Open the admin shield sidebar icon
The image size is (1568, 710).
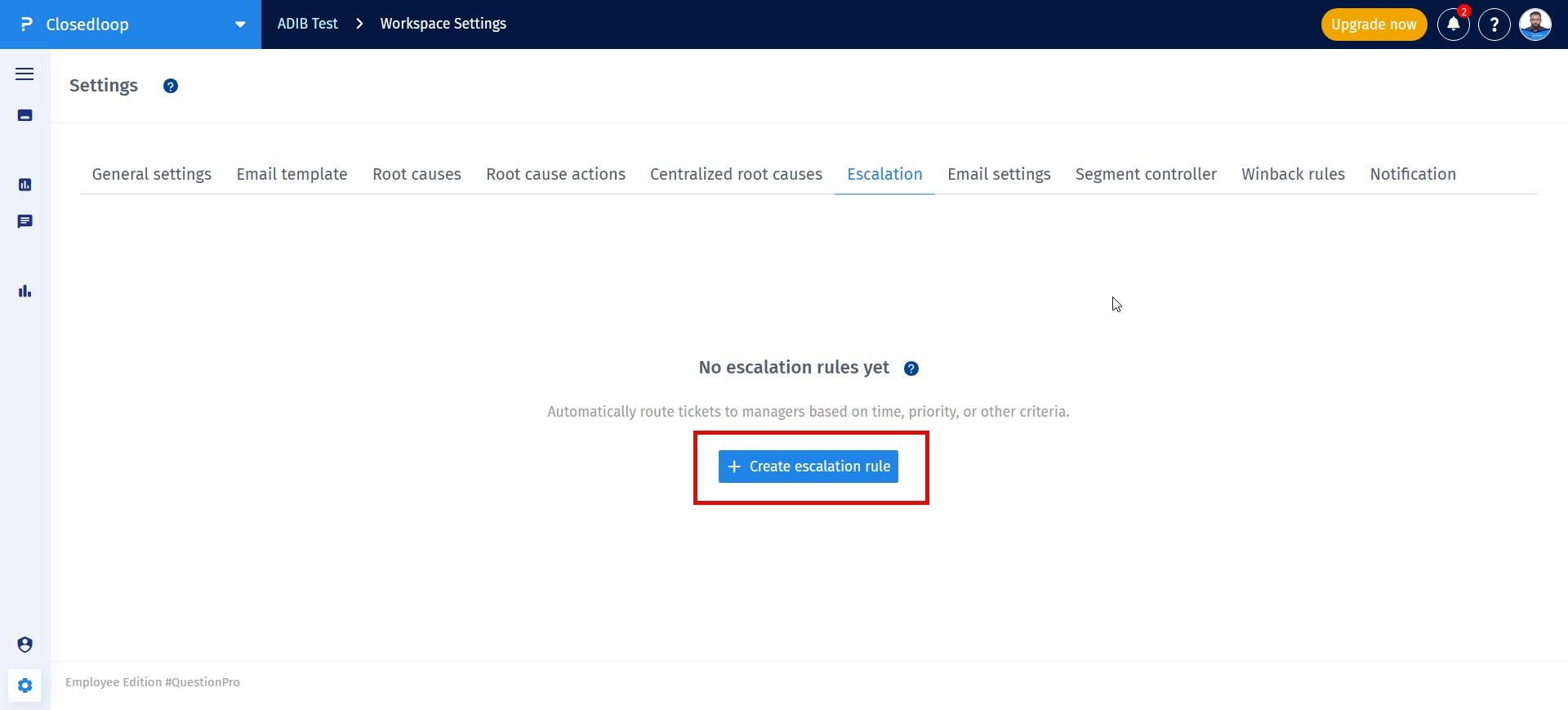pyautogui.click(x=24, y=645)
